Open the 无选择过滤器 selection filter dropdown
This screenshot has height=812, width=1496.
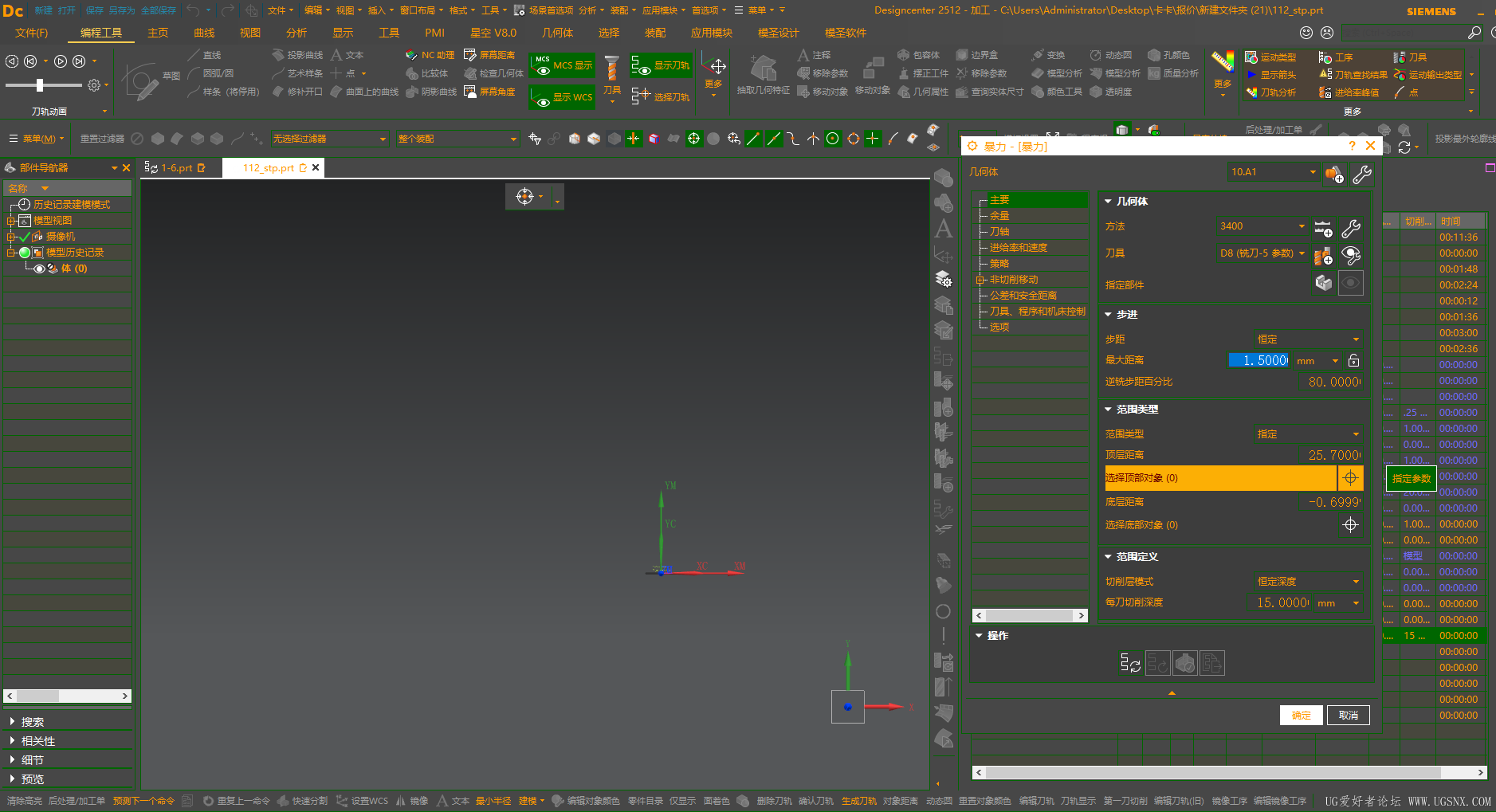329,139
